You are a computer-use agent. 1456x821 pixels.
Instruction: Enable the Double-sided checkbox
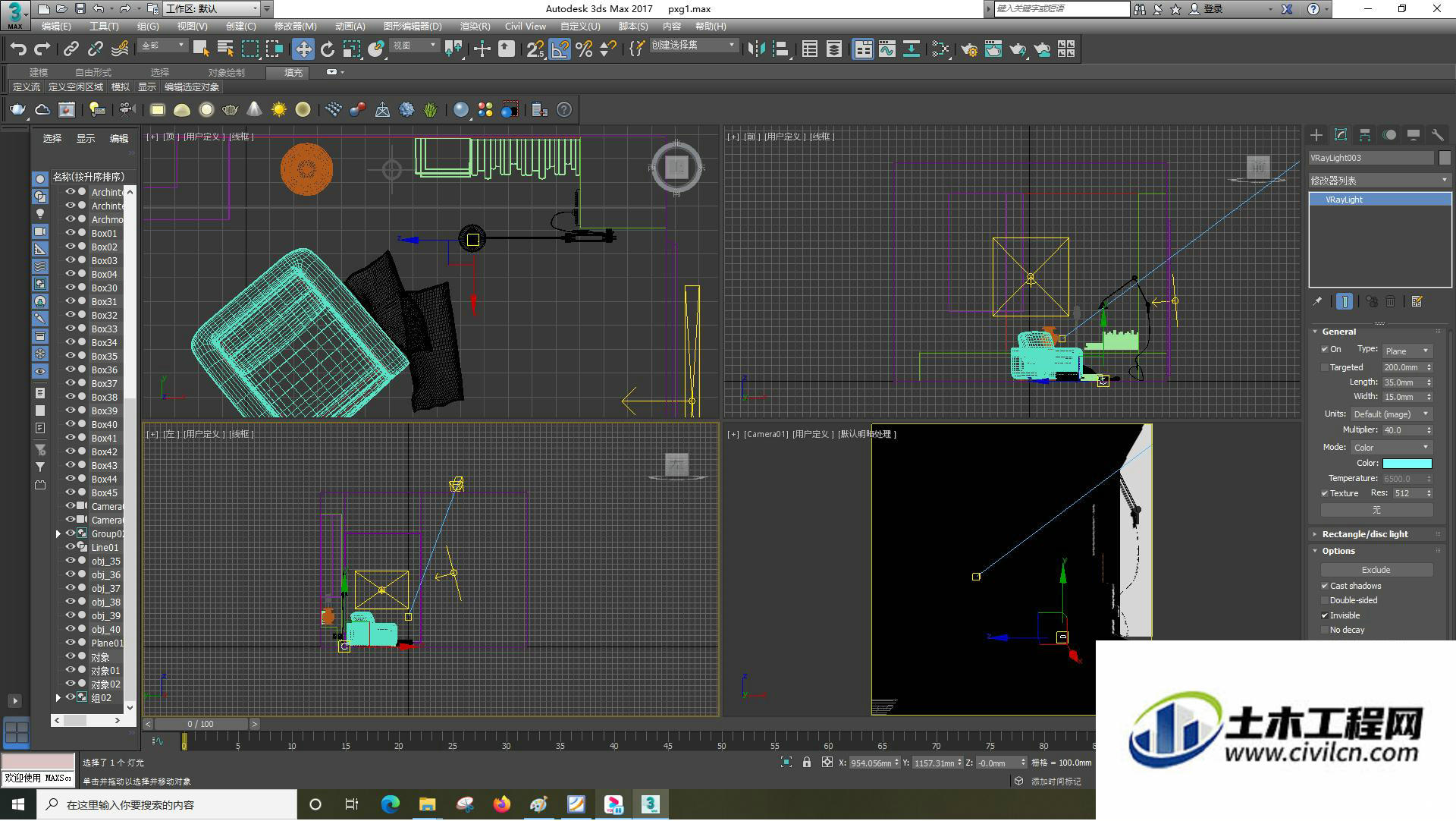click(x=1325, y=601)
